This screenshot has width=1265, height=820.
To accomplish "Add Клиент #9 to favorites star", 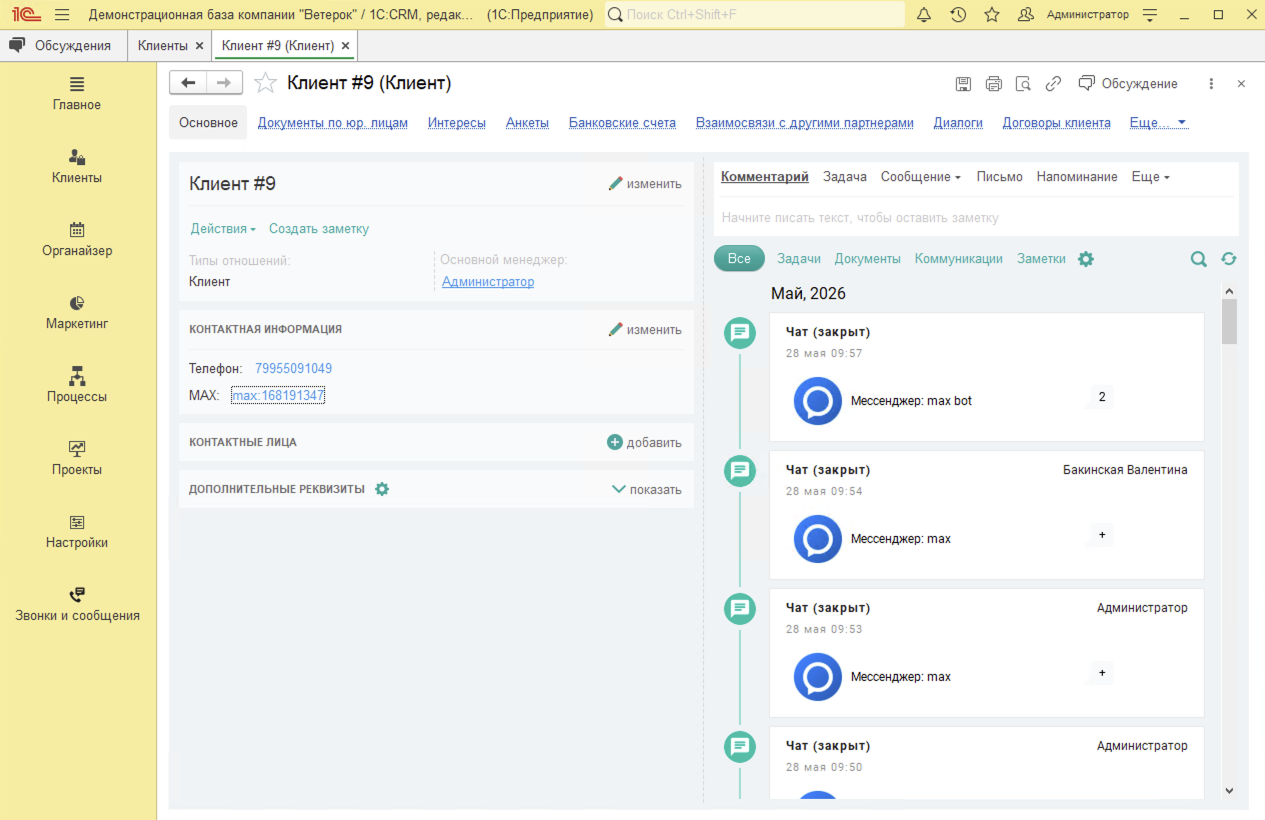I will coord(265,83).
